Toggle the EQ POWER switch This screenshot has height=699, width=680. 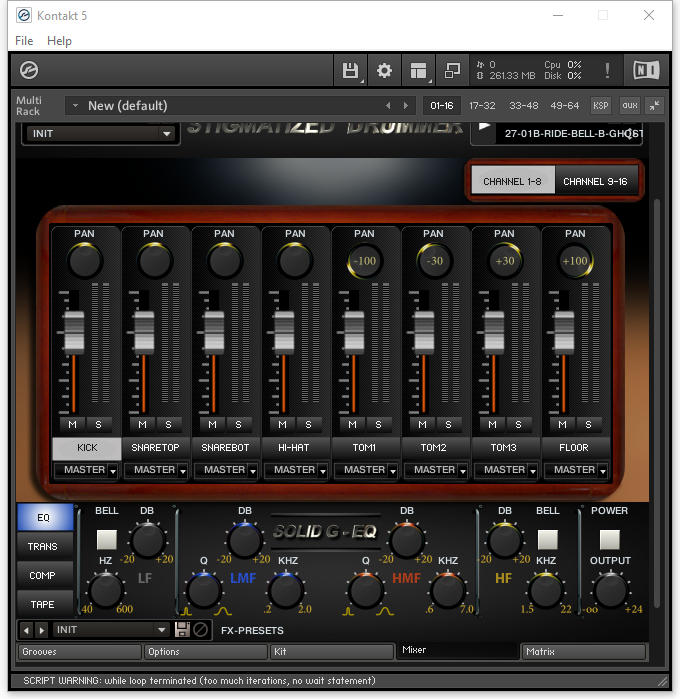coord(610,539)
